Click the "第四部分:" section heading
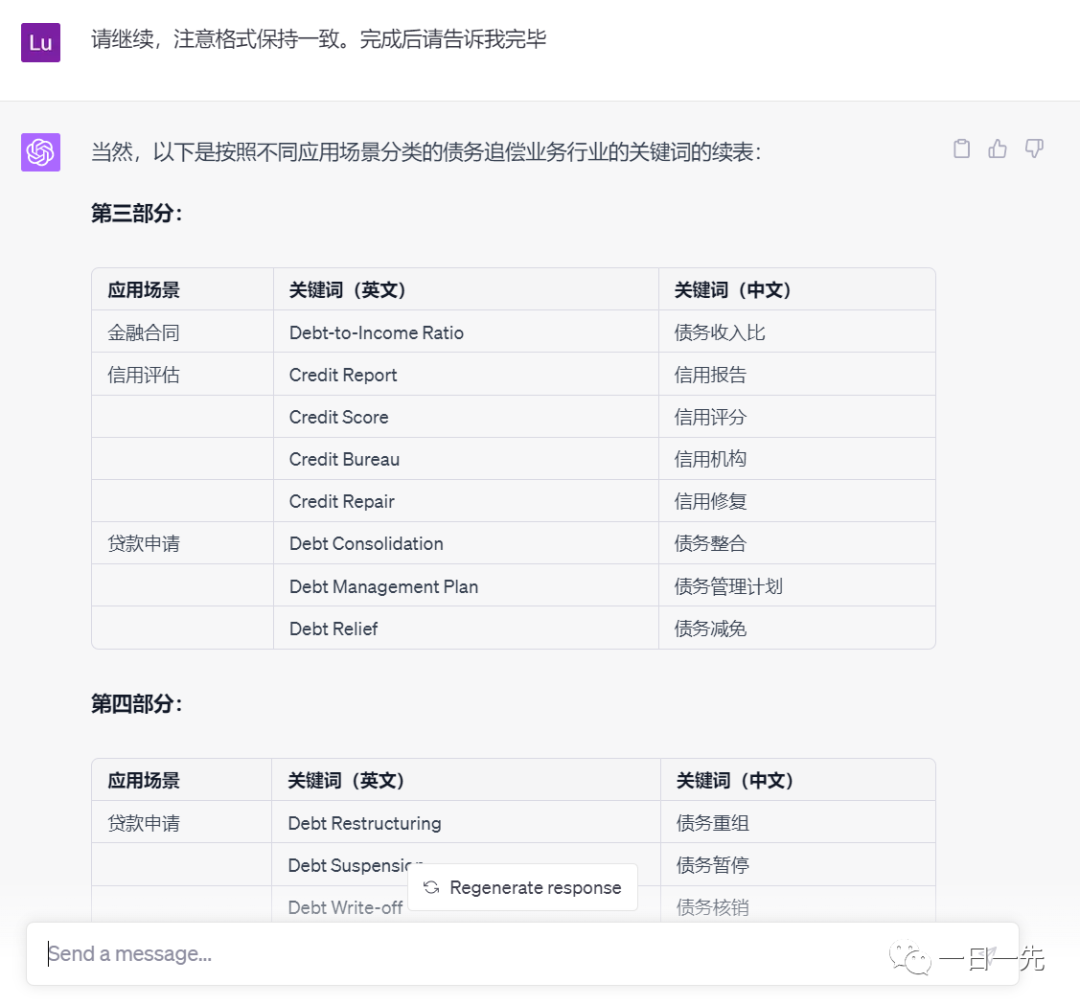 [x=137, y=704]
